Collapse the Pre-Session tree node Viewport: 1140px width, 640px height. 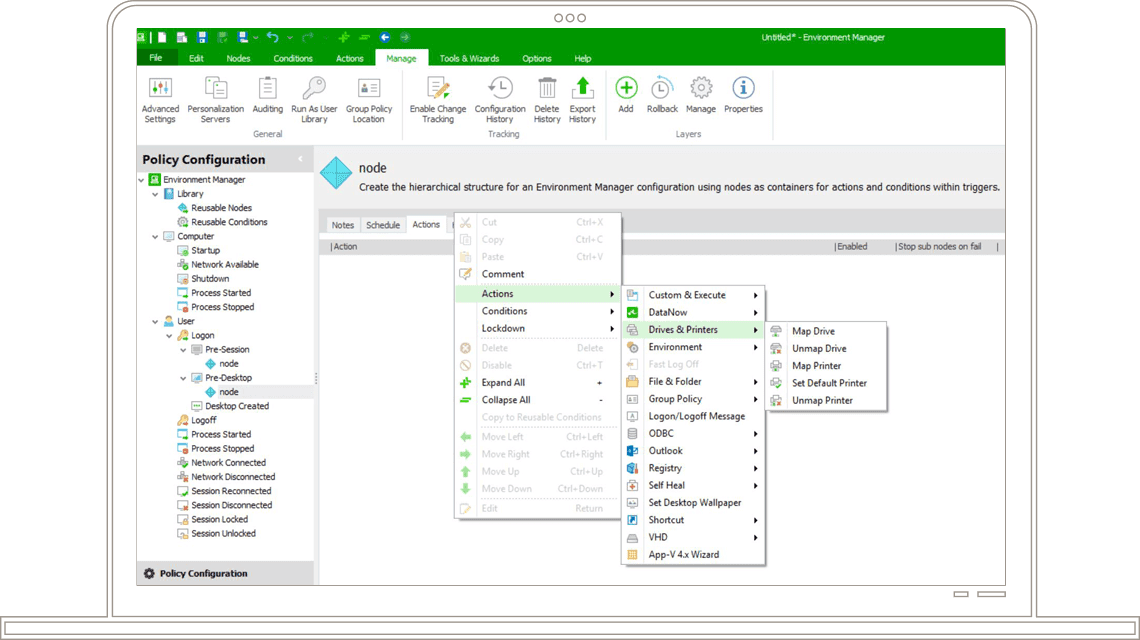183,350
